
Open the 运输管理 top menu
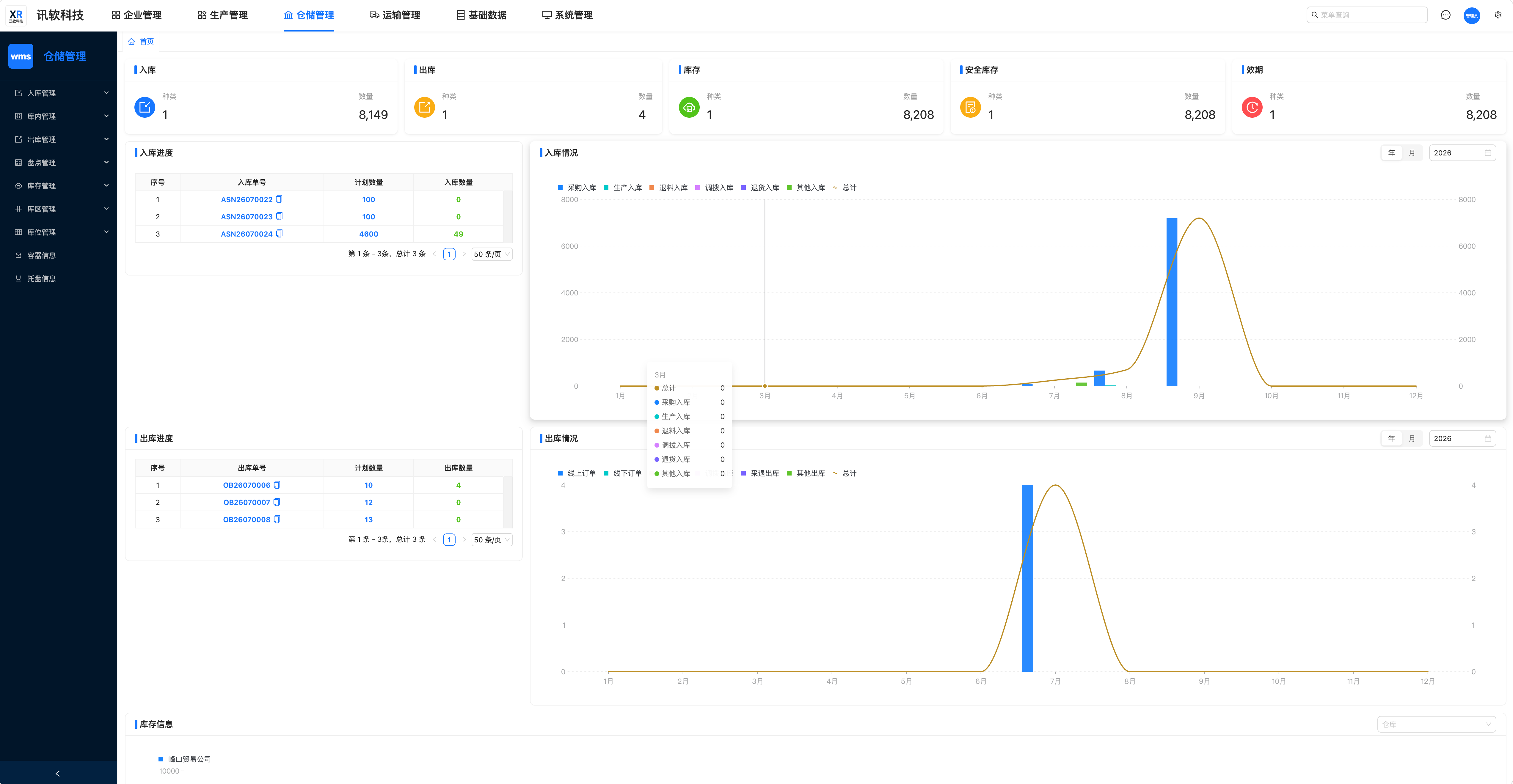coord(395,15)
